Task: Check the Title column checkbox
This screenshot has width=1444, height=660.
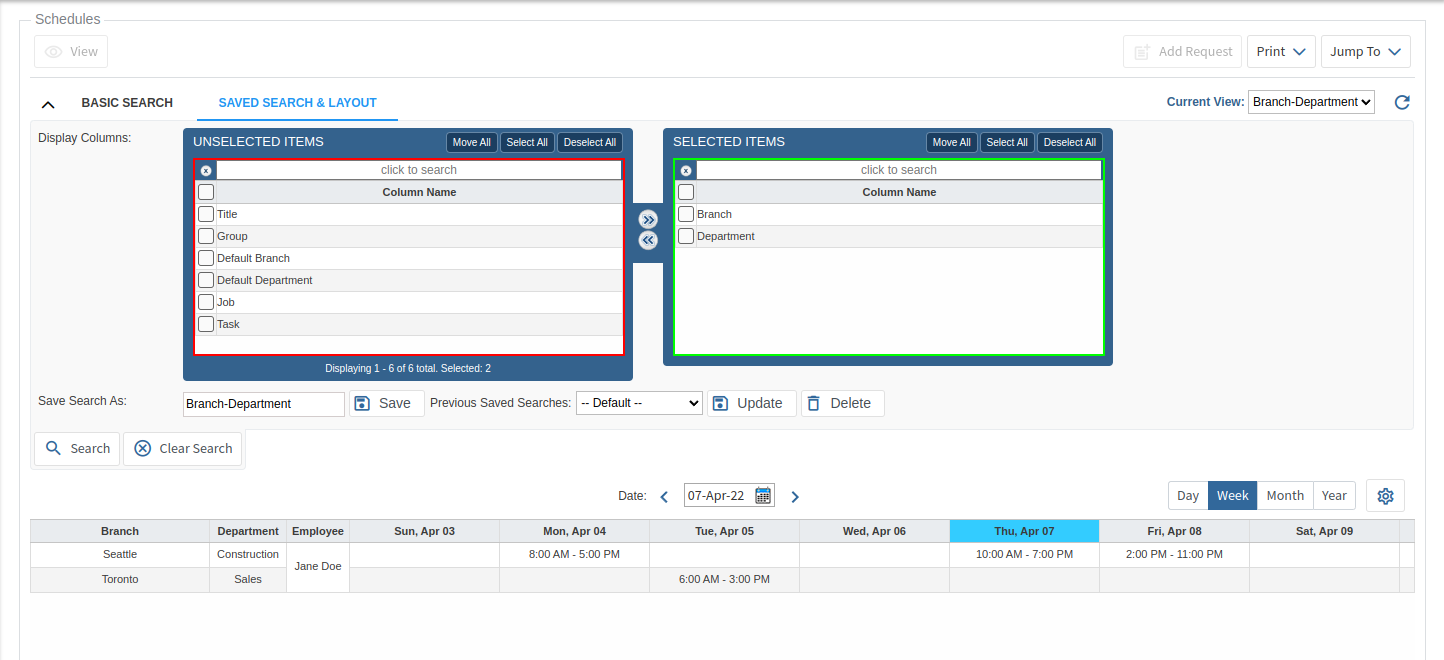Action: point(206,214)
